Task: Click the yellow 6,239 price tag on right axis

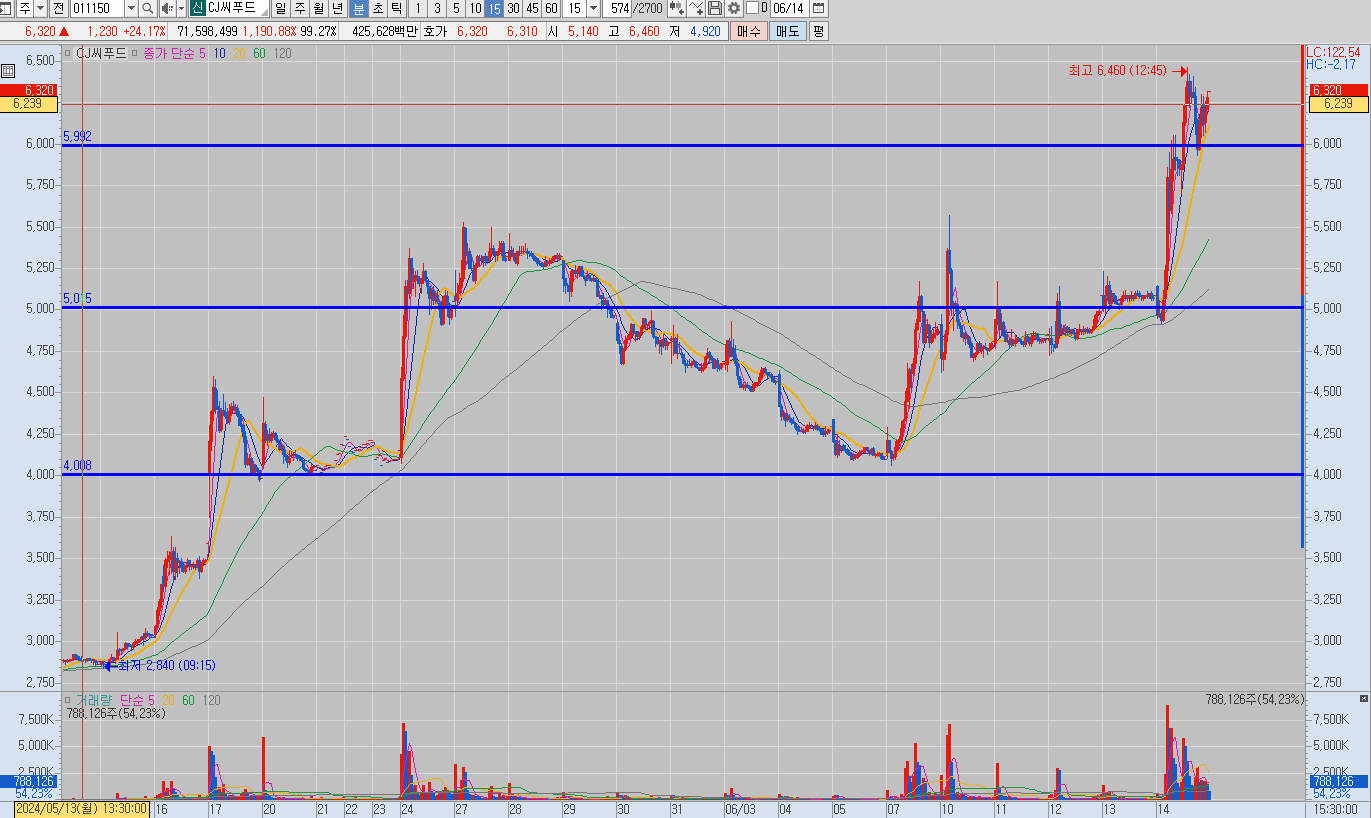Action: [1337, 103]
